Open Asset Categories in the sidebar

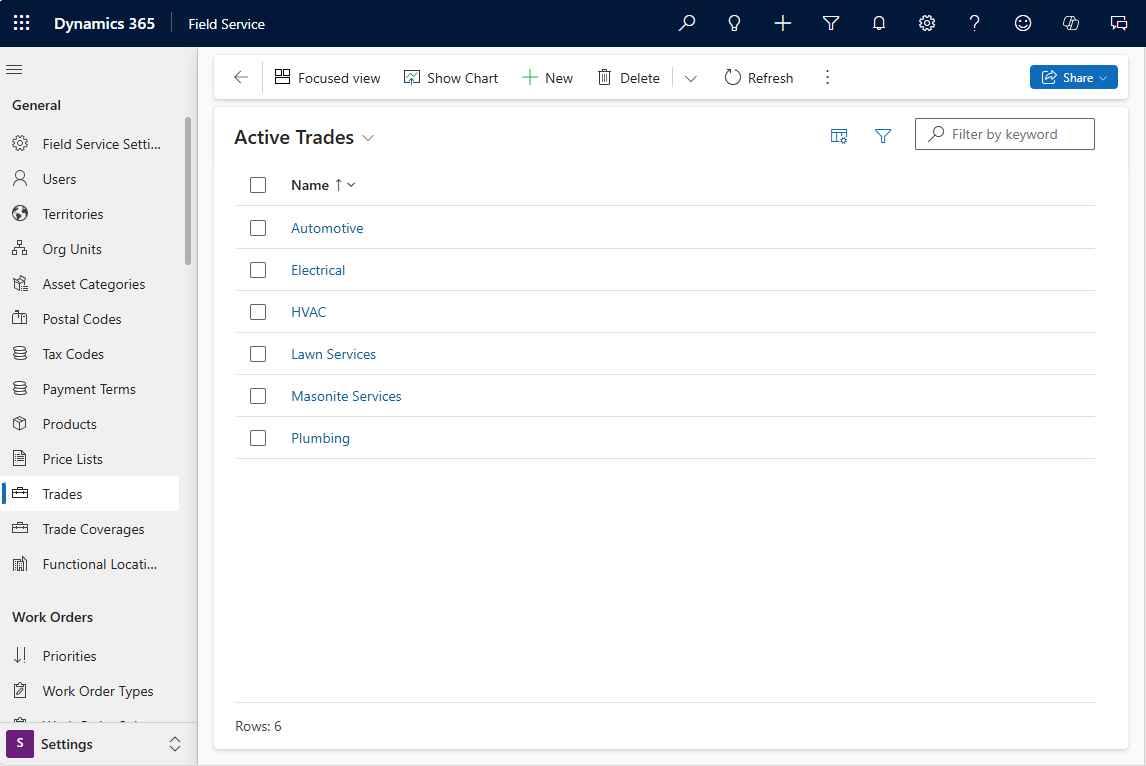pyautogui.click(x=91, y=284)
